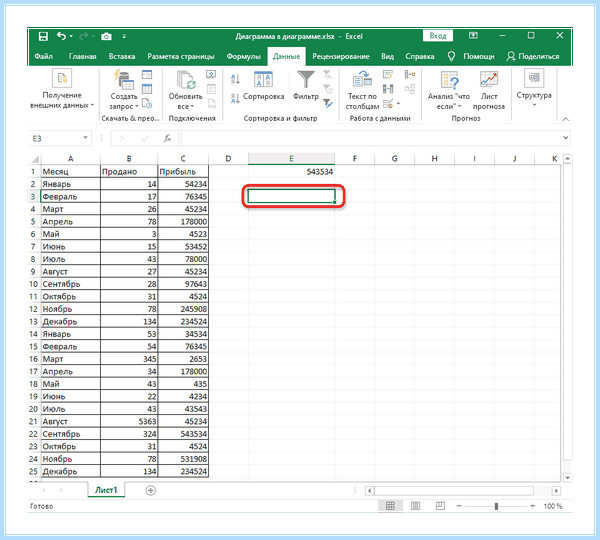
Task: Click zoom out minus button
Action: pos(459,506)
